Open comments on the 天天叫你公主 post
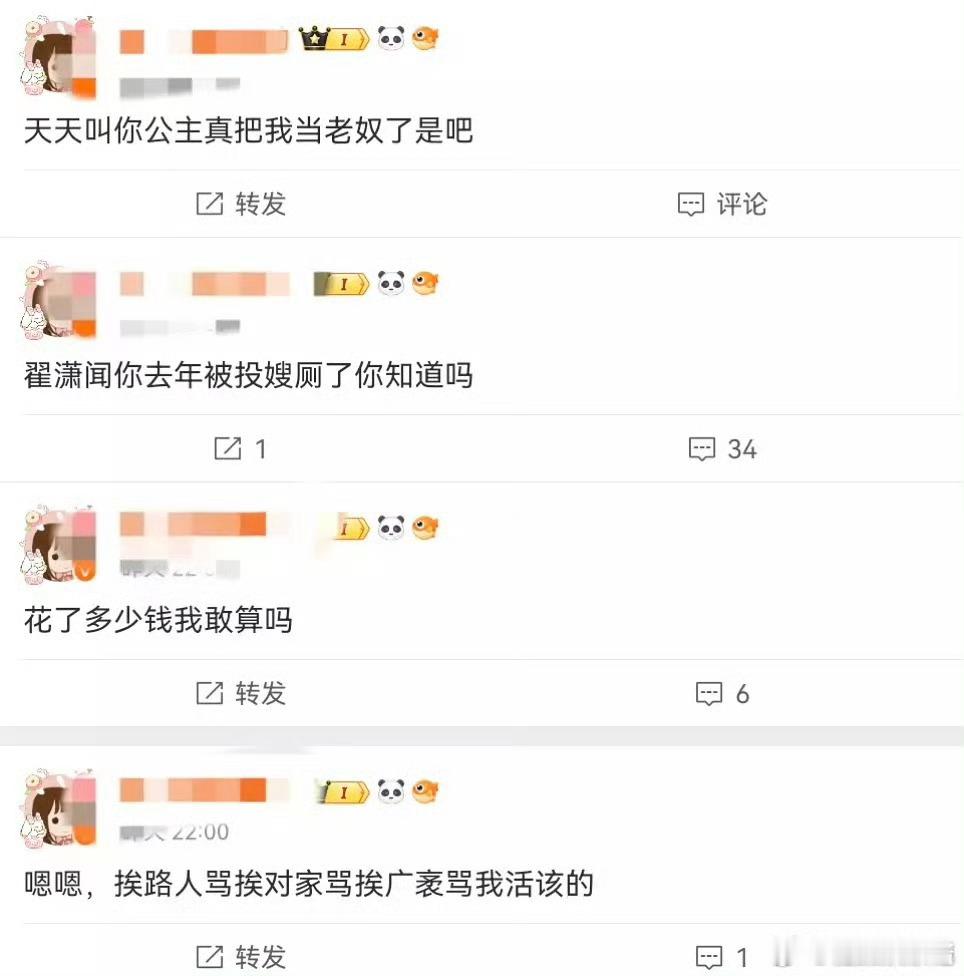The width and height of the screenshot is (964, 976). (x=722, y=204)
